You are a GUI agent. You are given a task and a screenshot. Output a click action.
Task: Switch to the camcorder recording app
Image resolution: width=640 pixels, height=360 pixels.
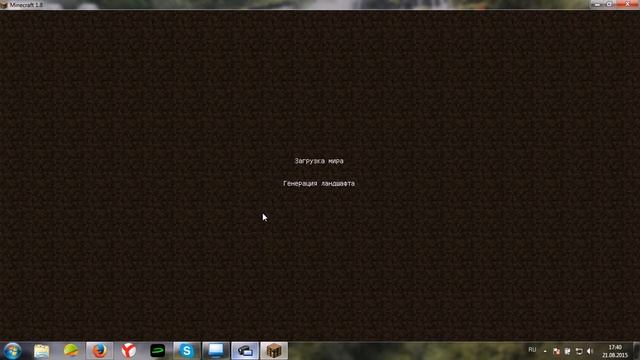coord(245,351)
